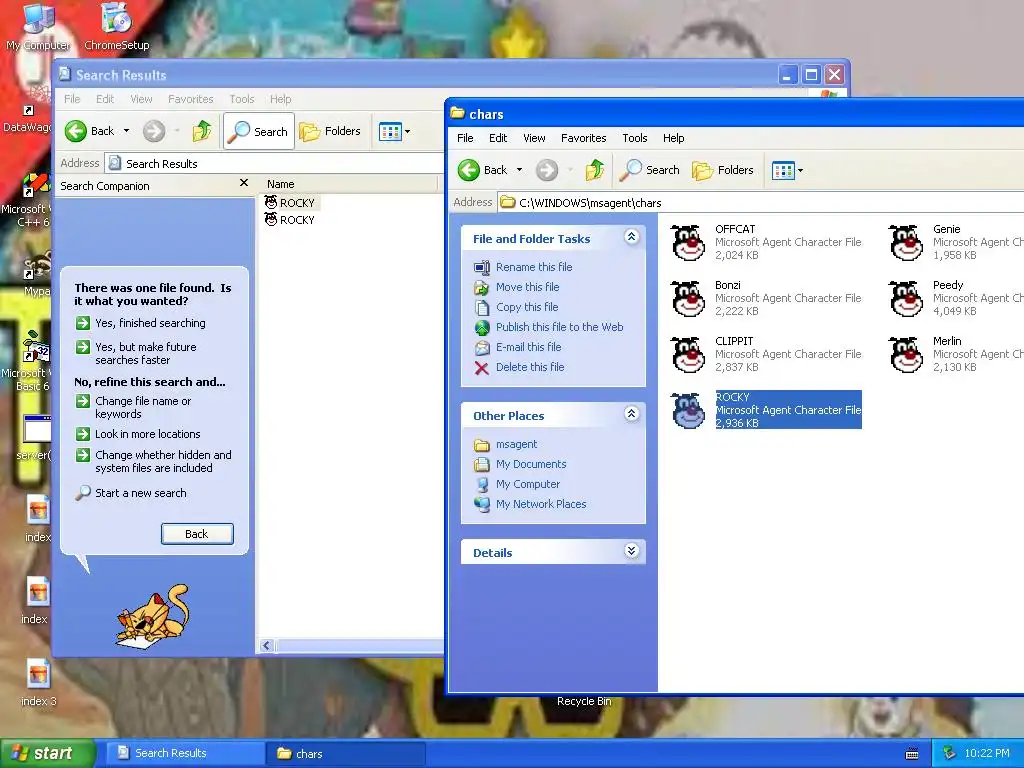Select the Bonzi character file icon
The width and height of the screenshot is (1024, 768).
coord(688,298)
